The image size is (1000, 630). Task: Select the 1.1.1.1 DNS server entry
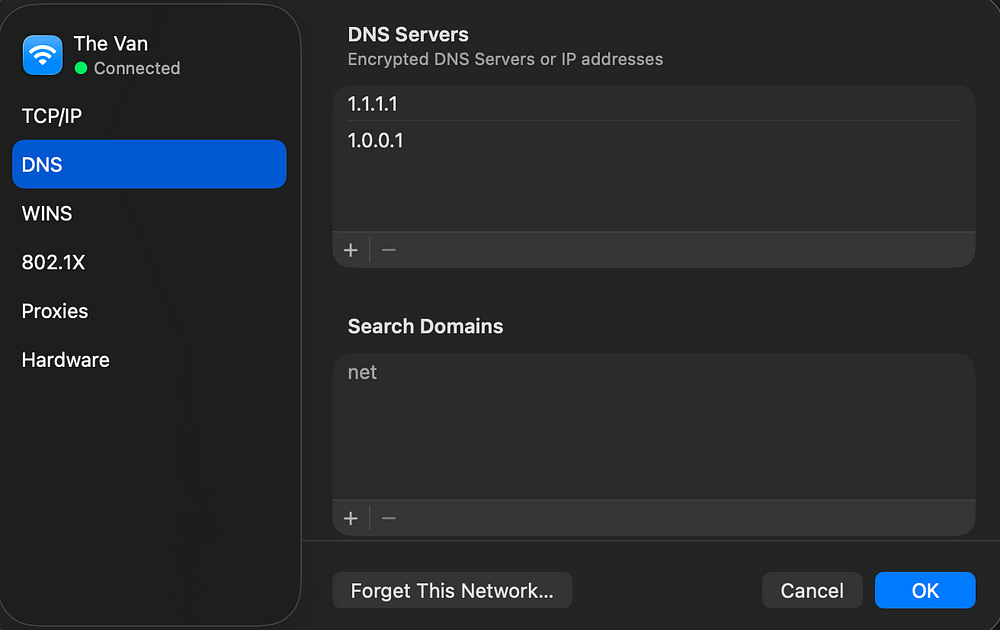point(373,104)
